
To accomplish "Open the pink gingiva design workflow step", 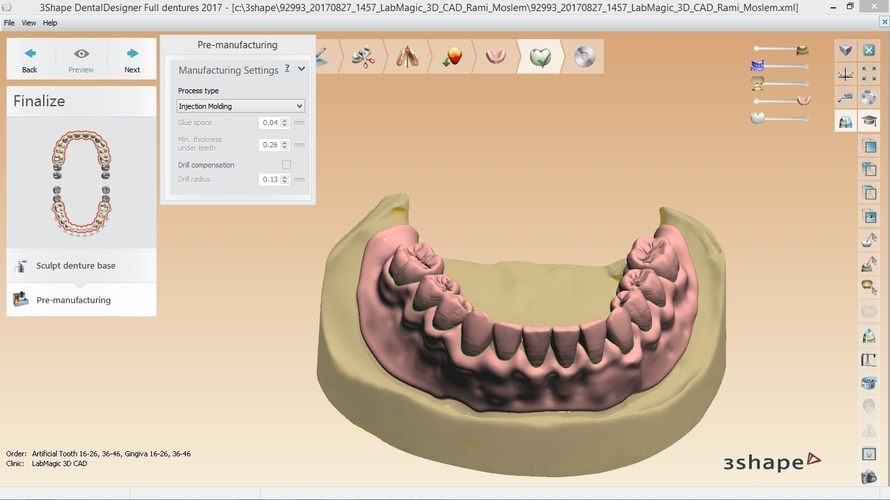I will pyautogui.click(x=496, y=56).
